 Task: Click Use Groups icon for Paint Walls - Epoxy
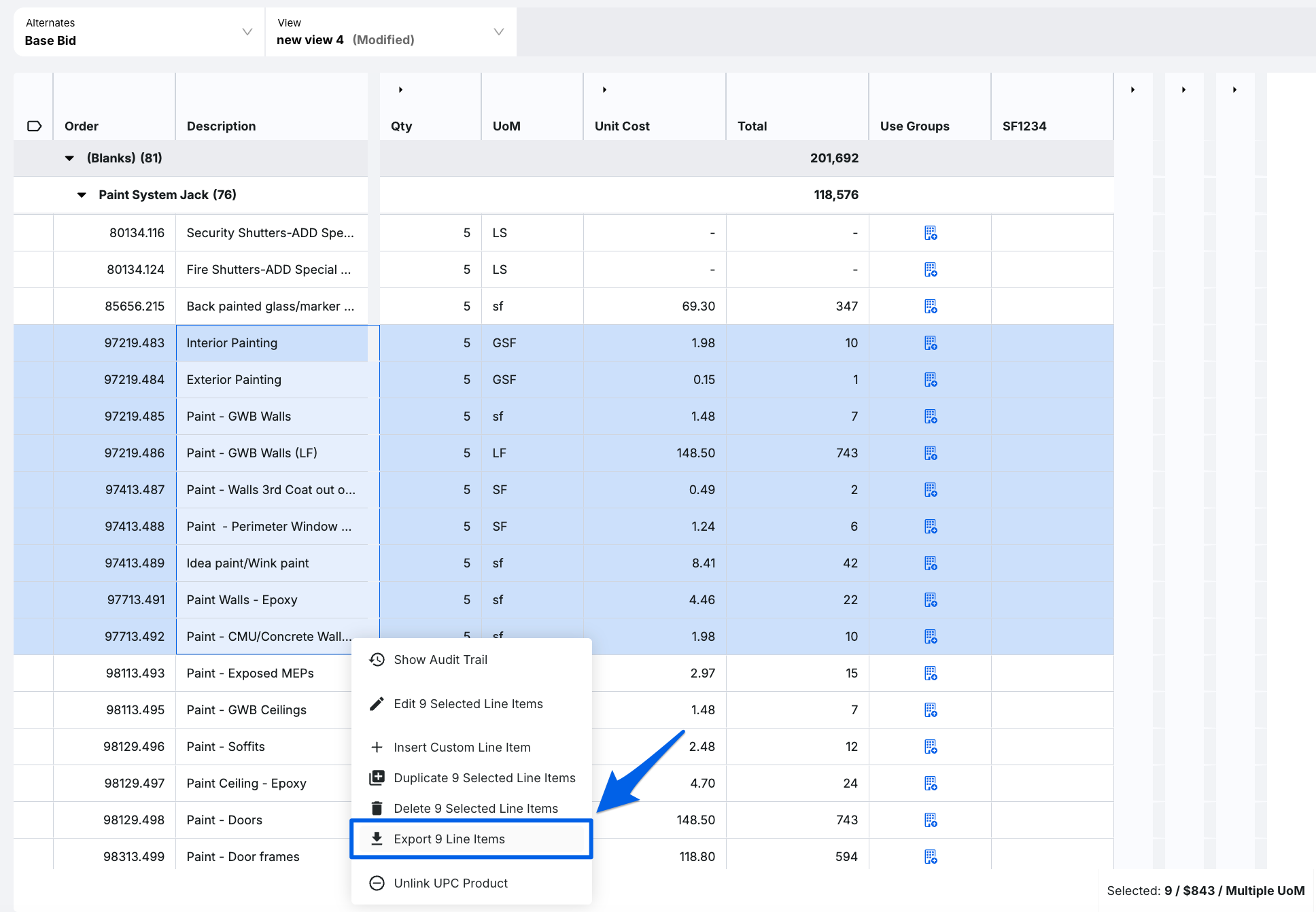931,600
